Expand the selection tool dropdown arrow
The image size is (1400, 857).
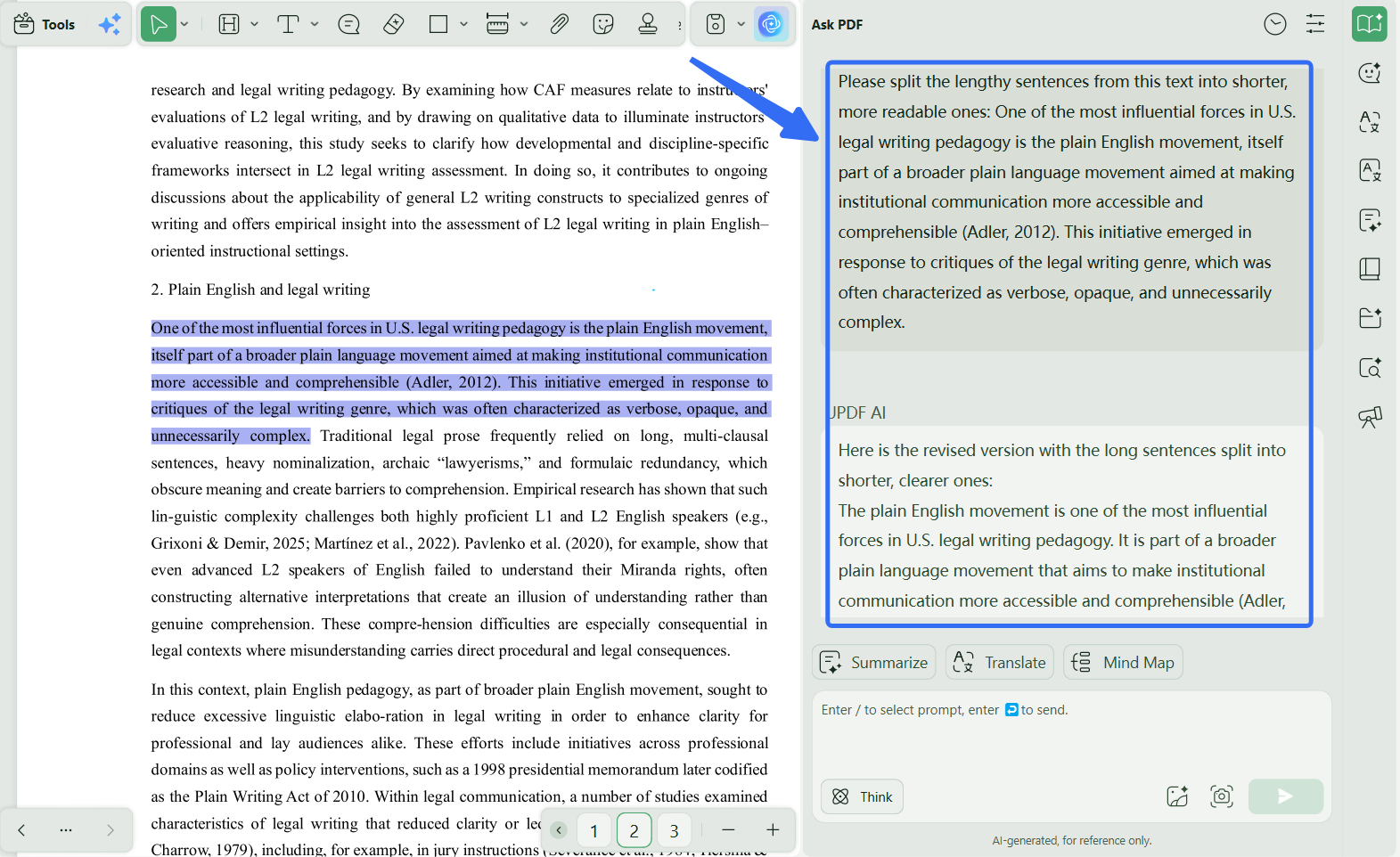[x=184, y=24]
